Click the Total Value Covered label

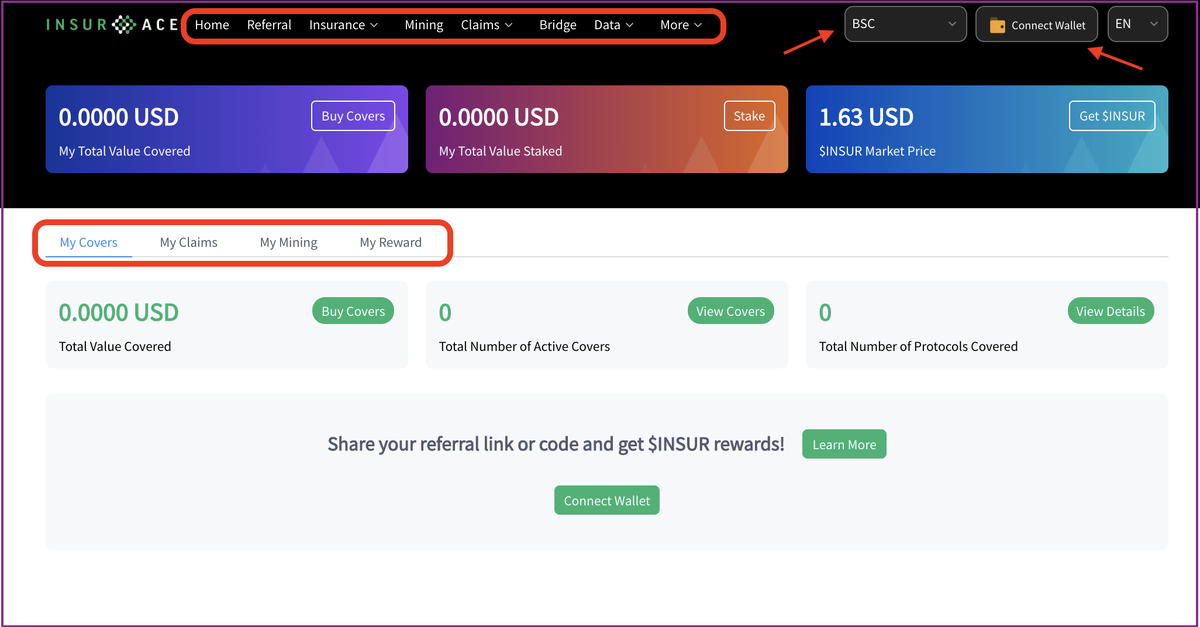coord(115,346)
